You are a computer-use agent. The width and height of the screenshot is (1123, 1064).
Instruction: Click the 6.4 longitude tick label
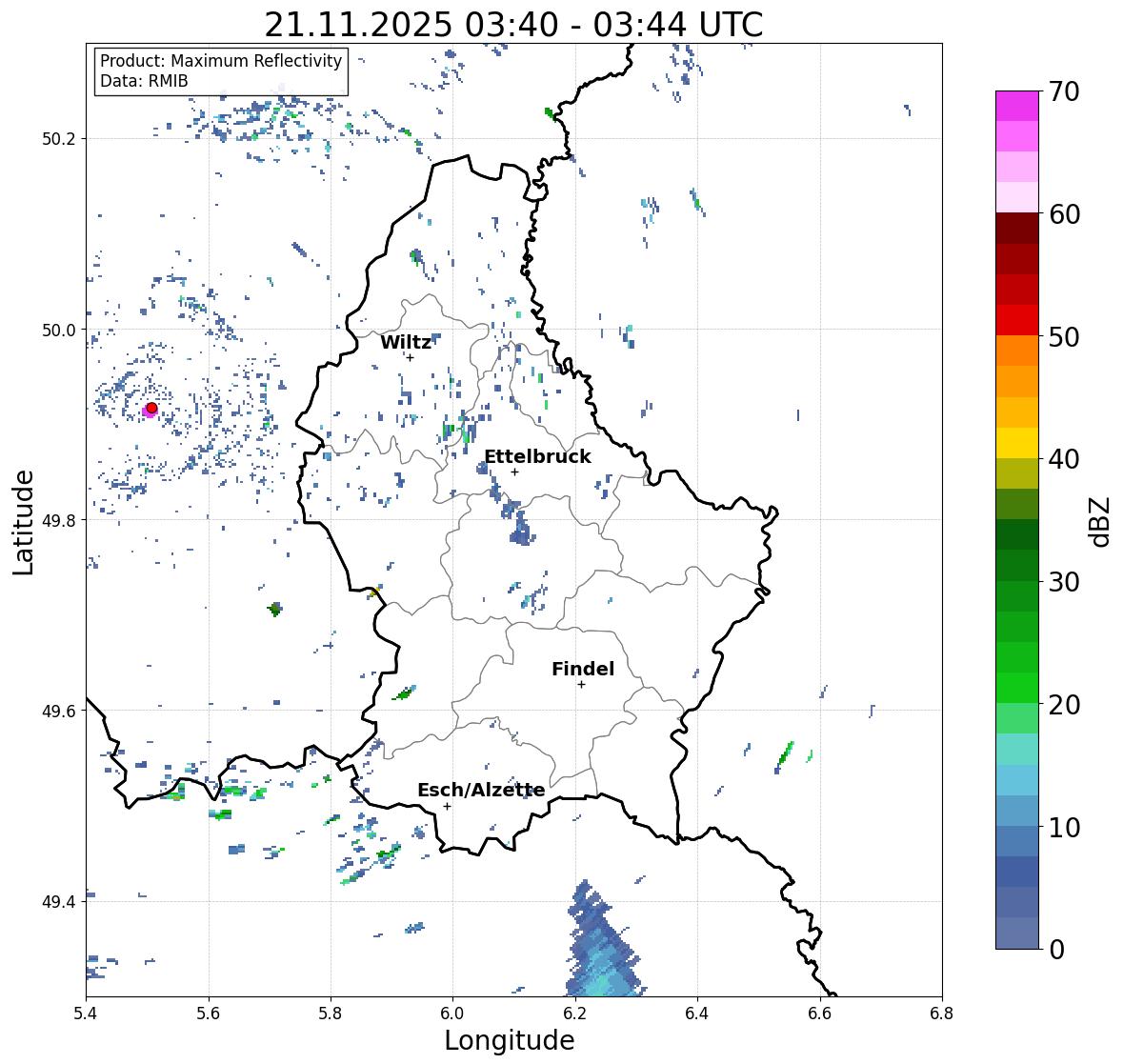(697, 1014)
